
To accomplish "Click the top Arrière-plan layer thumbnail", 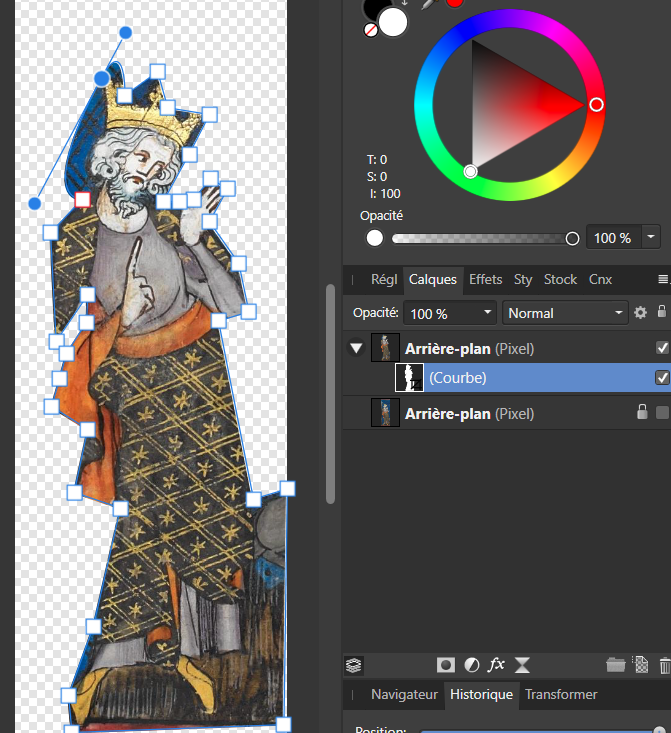I will (385, 347).
